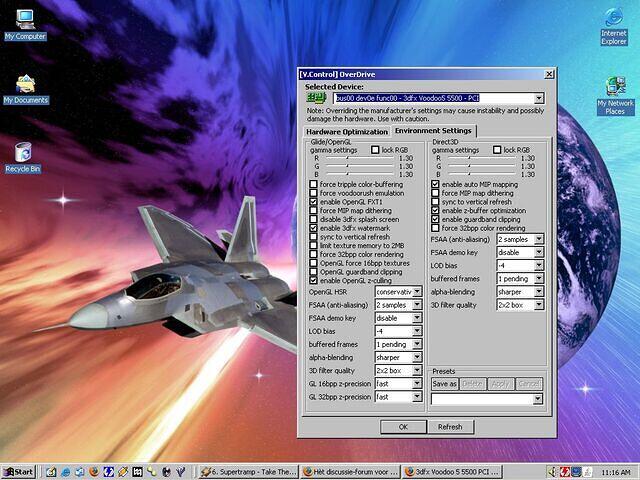
Task: Switch to the Supertramp - Take The... taskbar window
Action: point(248,472)
